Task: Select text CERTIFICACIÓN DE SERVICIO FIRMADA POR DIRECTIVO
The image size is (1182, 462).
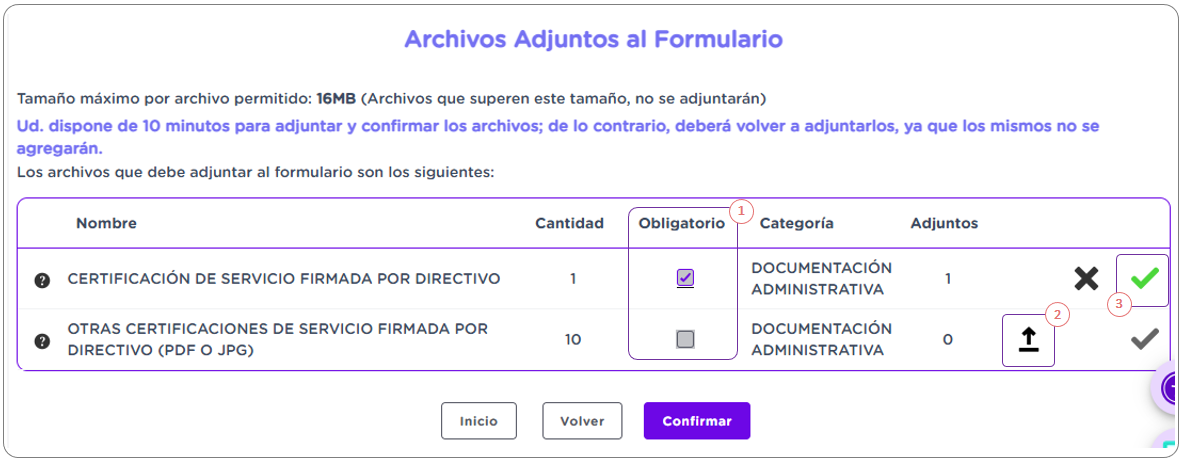Action: point(284,279)
